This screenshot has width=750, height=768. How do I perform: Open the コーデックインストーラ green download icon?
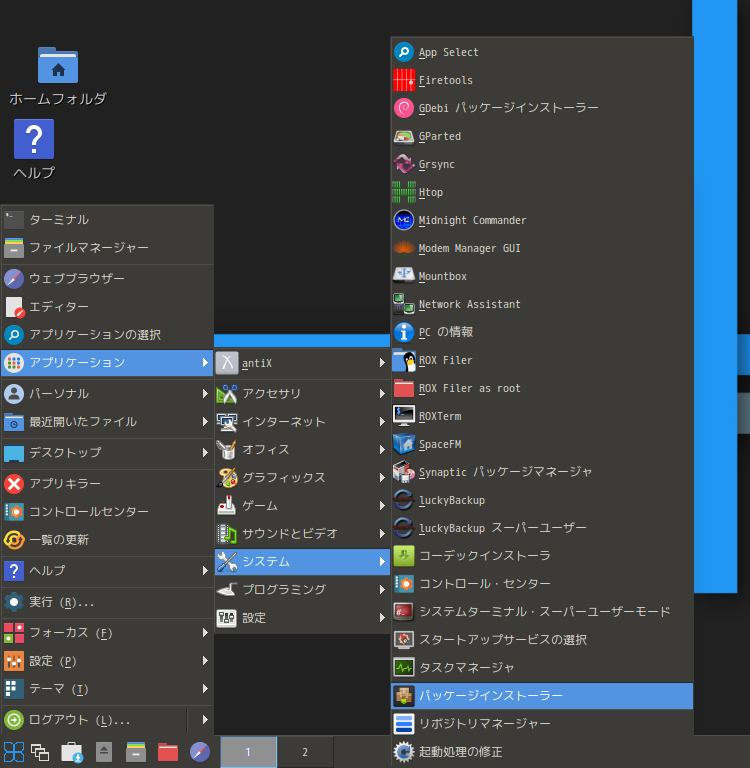(404, 555)
